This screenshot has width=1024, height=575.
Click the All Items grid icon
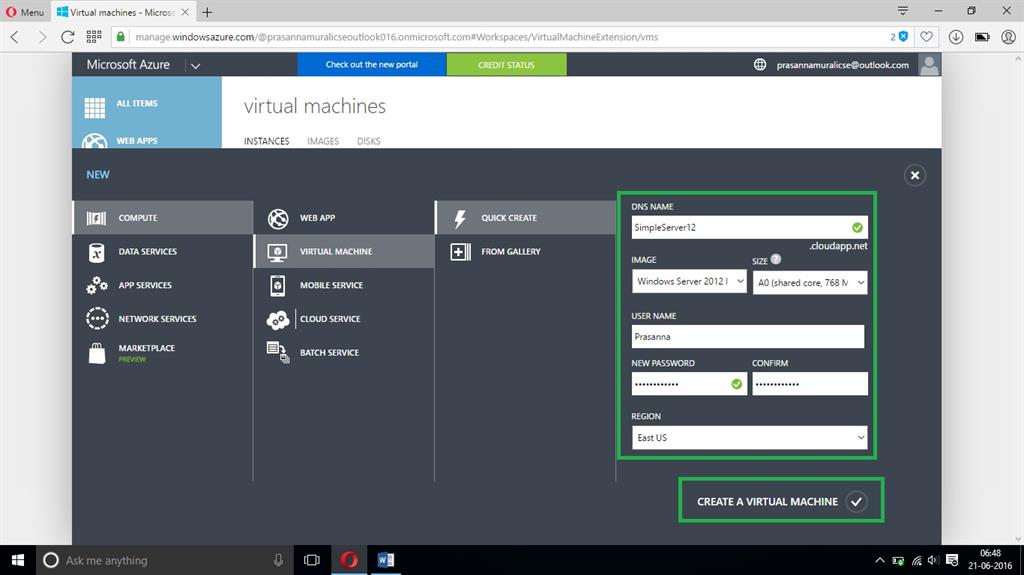click(95, 107)
